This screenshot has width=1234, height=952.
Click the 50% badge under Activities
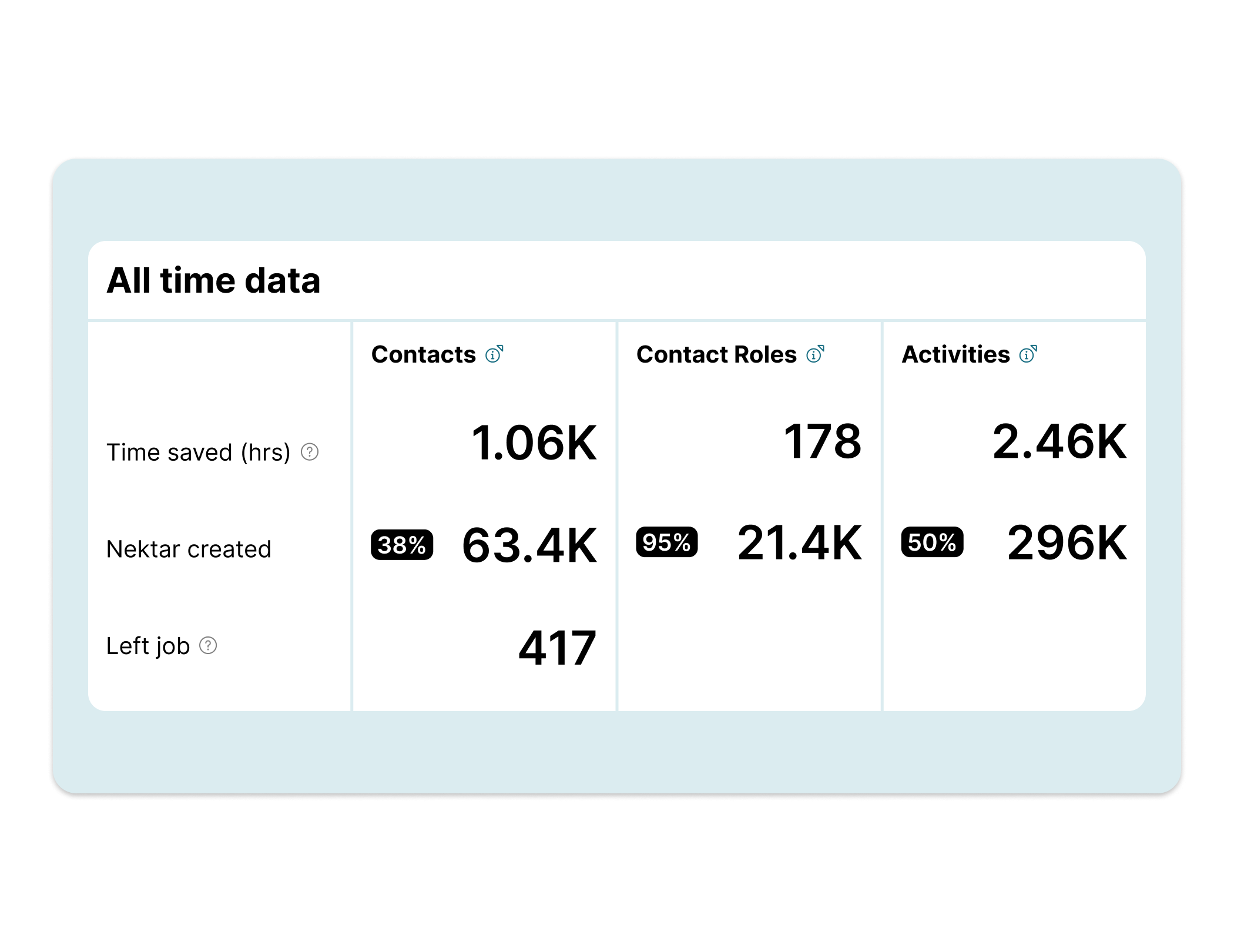(932, 542)
